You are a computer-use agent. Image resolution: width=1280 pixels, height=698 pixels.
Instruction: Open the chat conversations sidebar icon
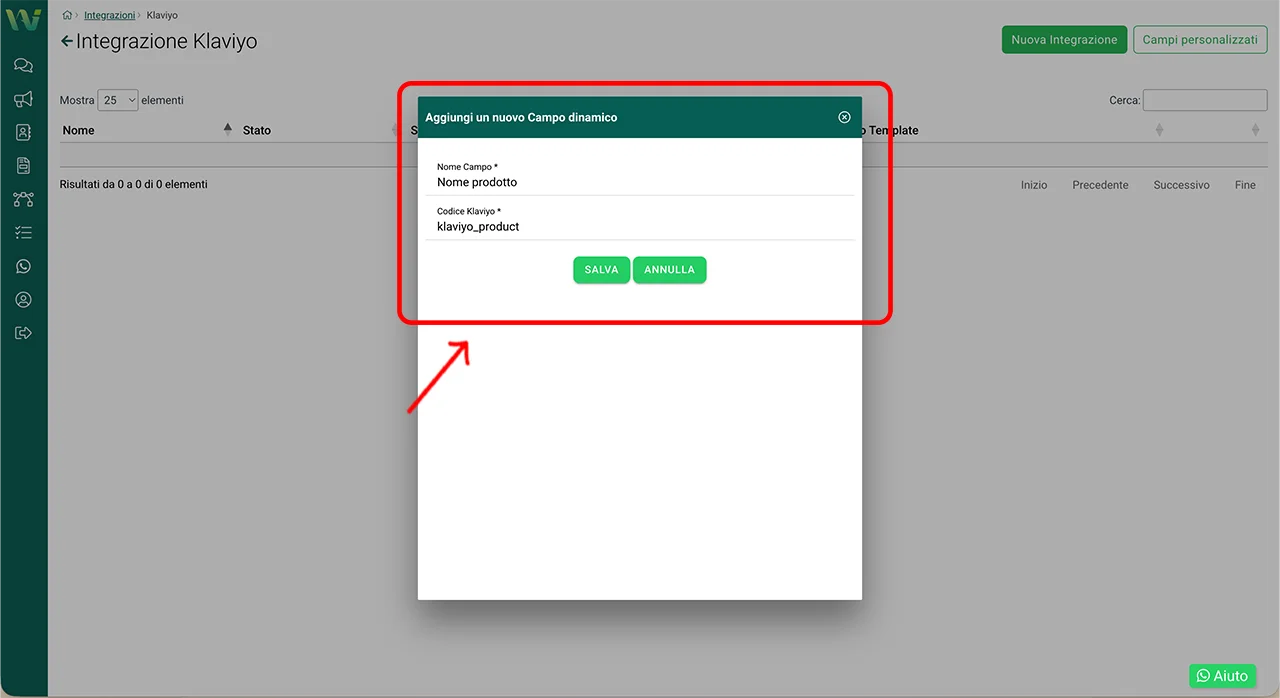(23, 66)
